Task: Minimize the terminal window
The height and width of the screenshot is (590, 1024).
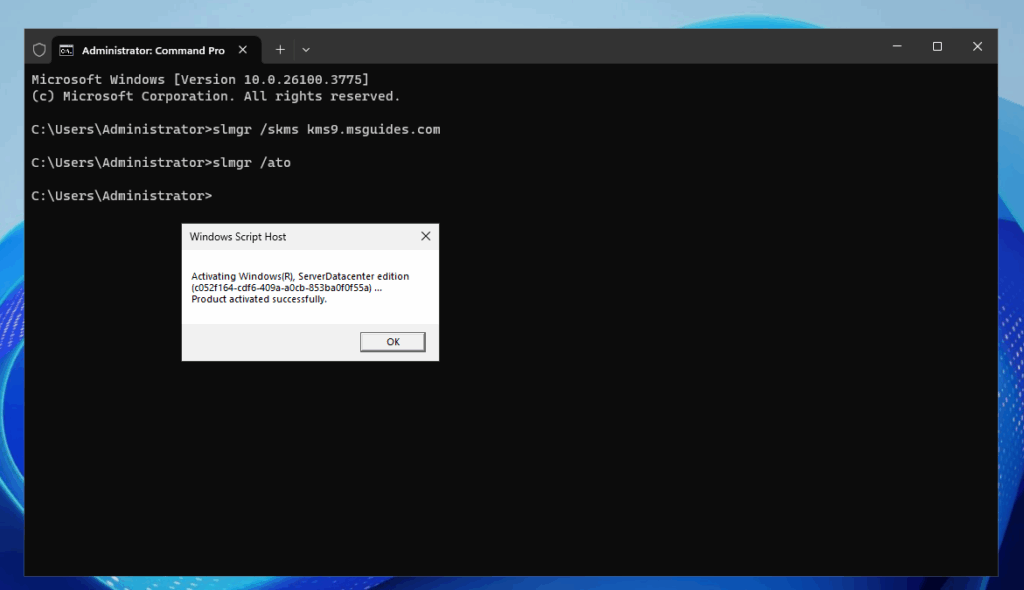Action: 896,47
